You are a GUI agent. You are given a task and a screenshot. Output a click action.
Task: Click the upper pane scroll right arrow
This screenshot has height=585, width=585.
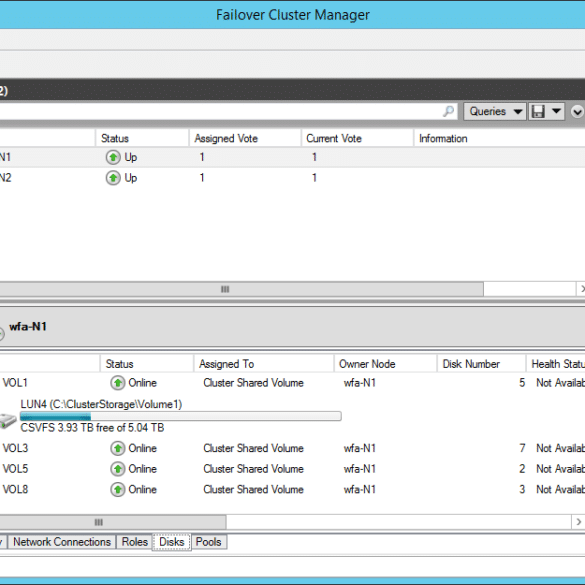[x=581, y=289]
